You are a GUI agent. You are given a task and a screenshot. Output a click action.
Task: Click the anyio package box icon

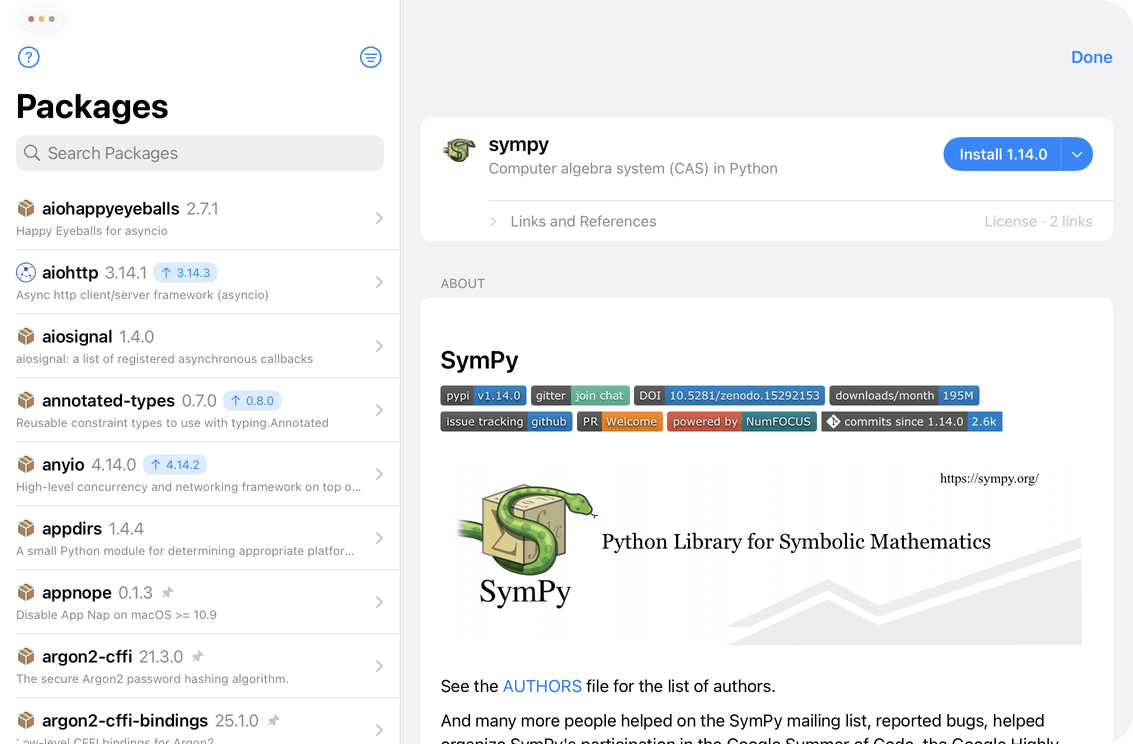tap(26, 464)
